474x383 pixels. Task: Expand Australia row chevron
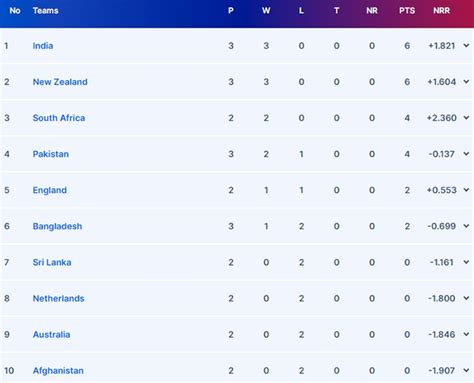click(466, 334)
